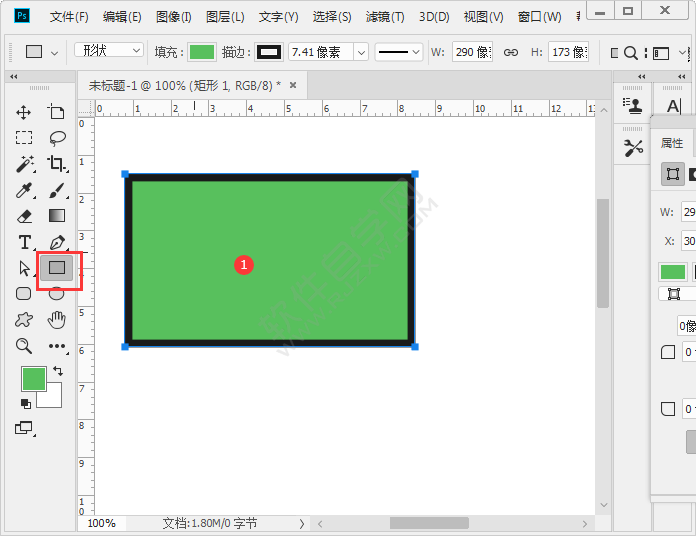Screen dimensions: 696x536
Task: Click the search magnifier in options bar
Action: [631, 53]
